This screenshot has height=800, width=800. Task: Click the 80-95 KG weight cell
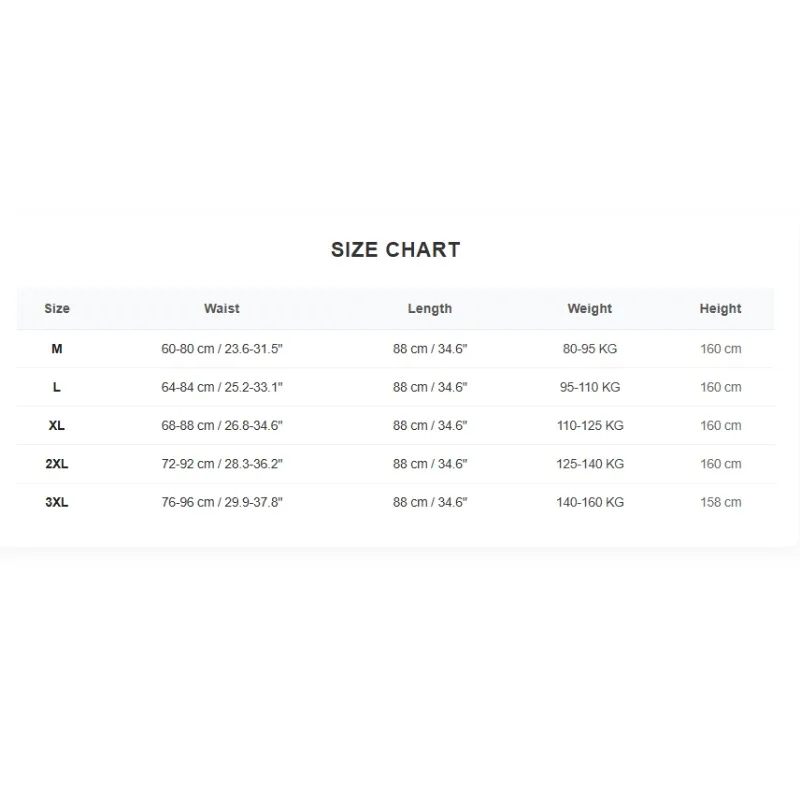(590, 349)
